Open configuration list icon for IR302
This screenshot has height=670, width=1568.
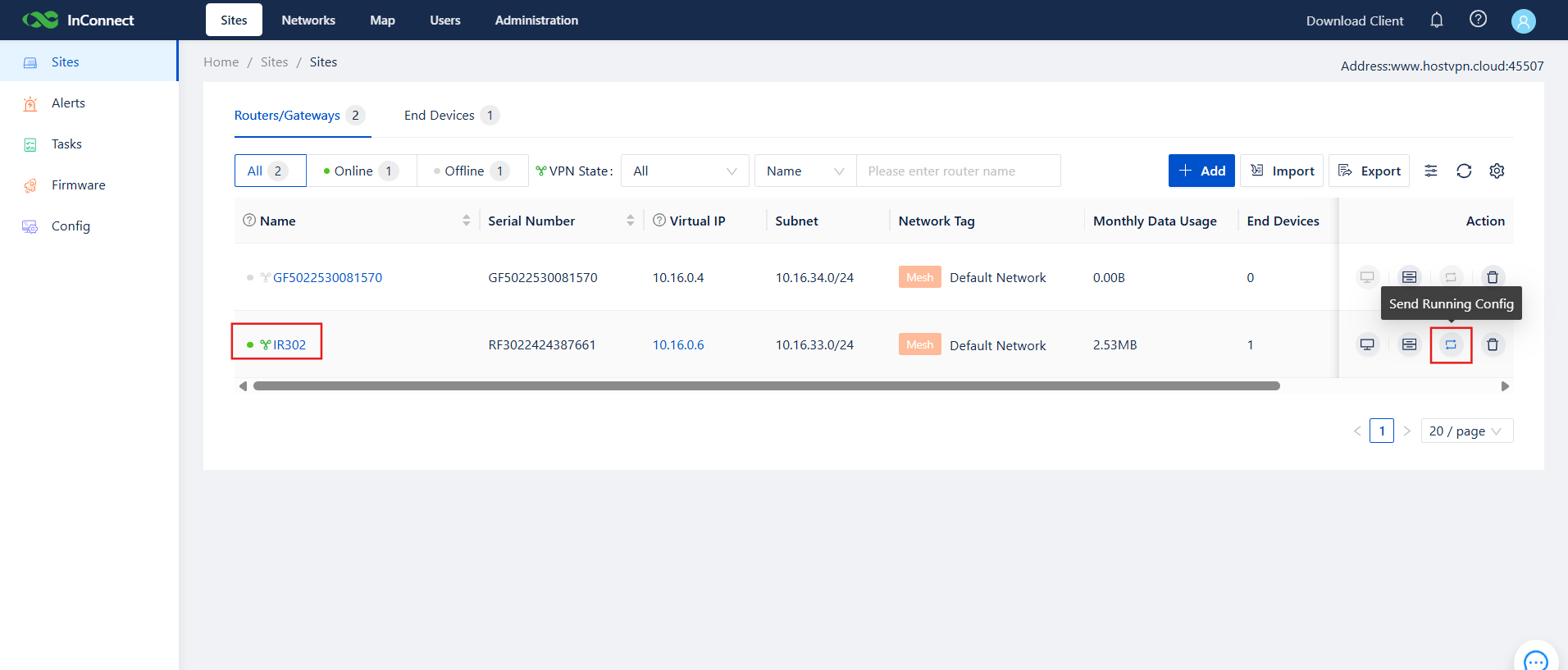tap(1409, 344)
